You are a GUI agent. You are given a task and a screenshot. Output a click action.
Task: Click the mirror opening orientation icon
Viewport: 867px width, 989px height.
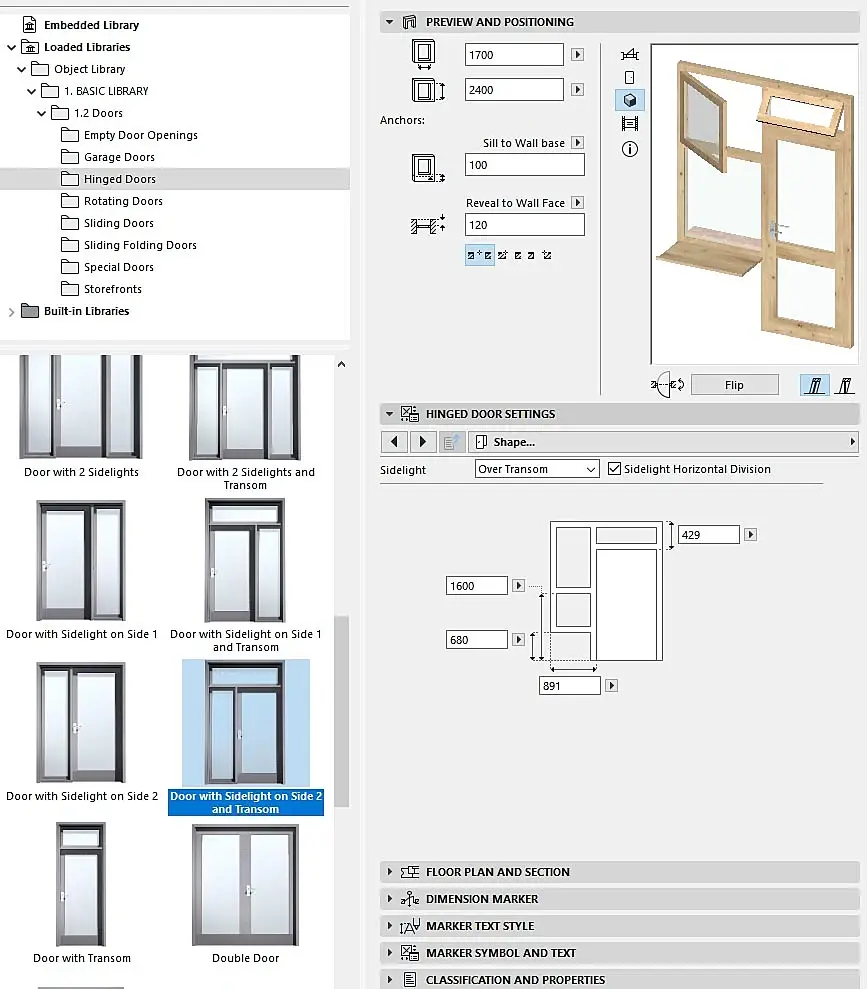pyautogui.click(x=667, y=384)
